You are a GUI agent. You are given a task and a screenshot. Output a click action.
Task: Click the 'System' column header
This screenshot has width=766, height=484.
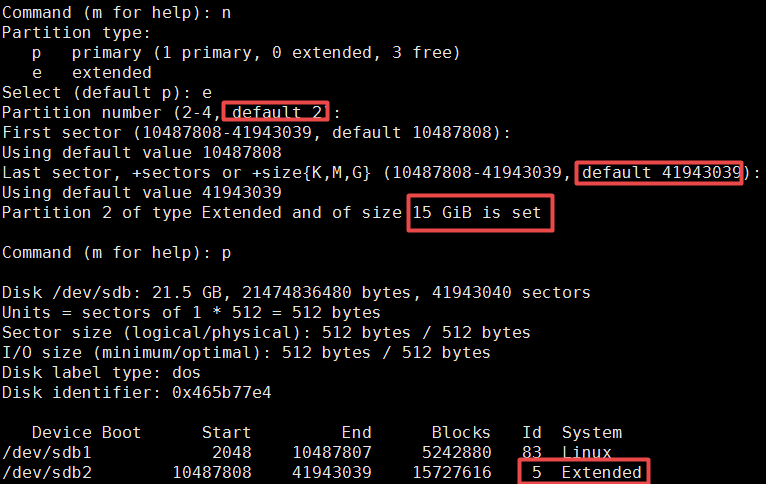592,433
